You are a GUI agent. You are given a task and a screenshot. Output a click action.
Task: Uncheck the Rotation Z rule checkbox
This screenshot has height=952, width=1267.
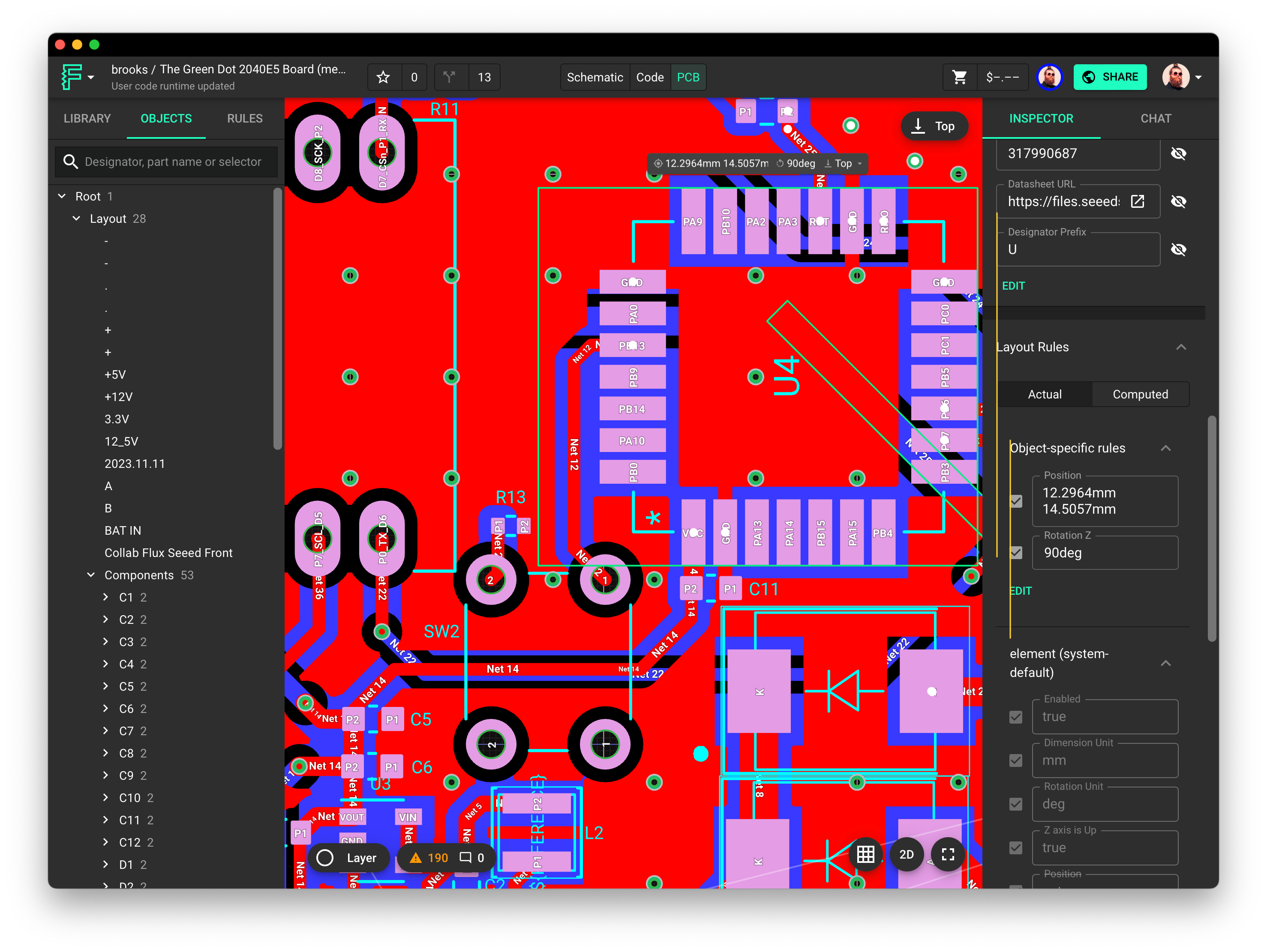click(x=1016, y=553)
